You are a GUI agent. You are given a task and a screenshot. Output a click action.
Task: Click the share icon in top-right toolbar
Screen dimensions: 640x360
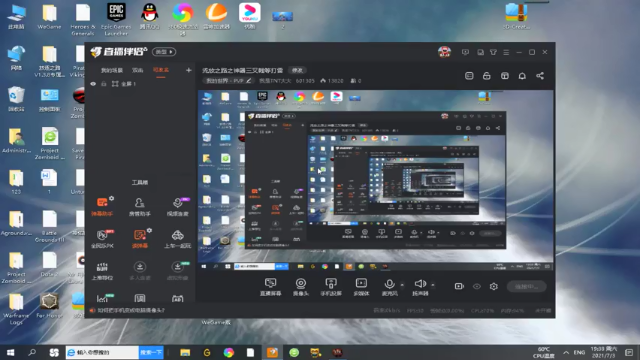pyautogui.click(x=540, y=76)
